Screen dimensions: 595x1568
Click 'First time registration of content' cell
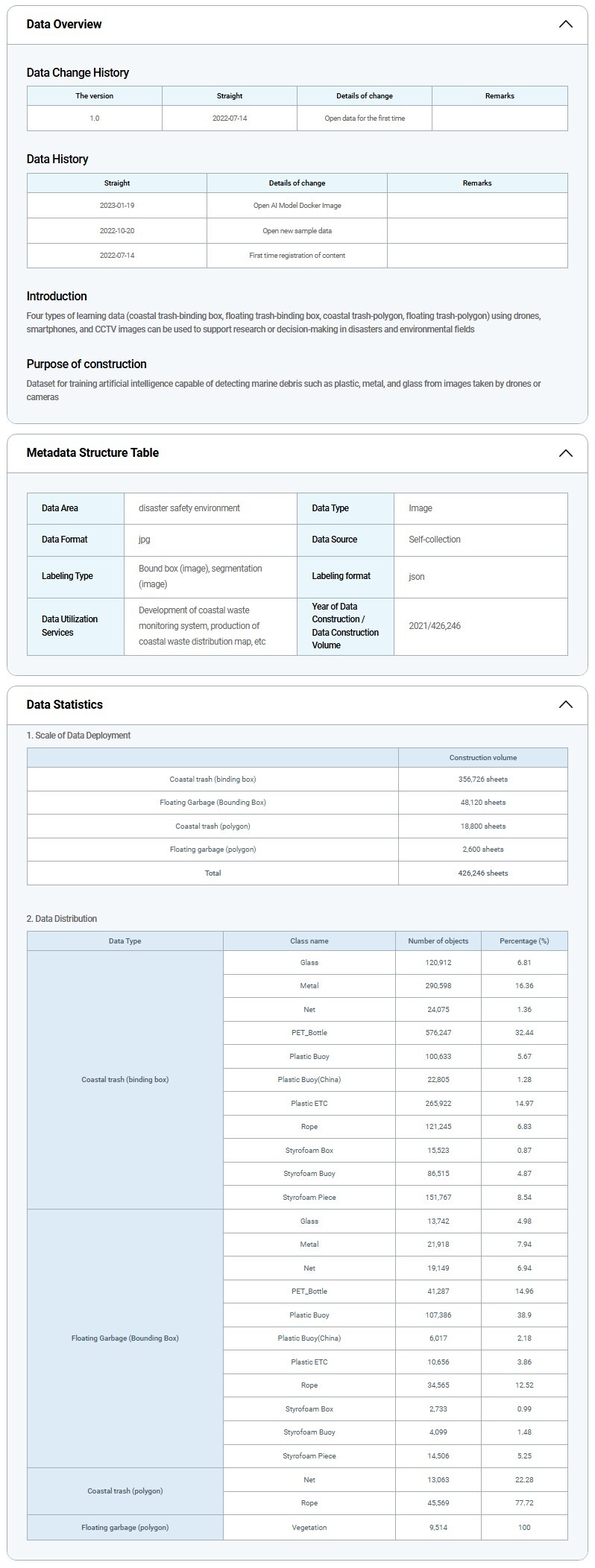(x=297, y=256)
